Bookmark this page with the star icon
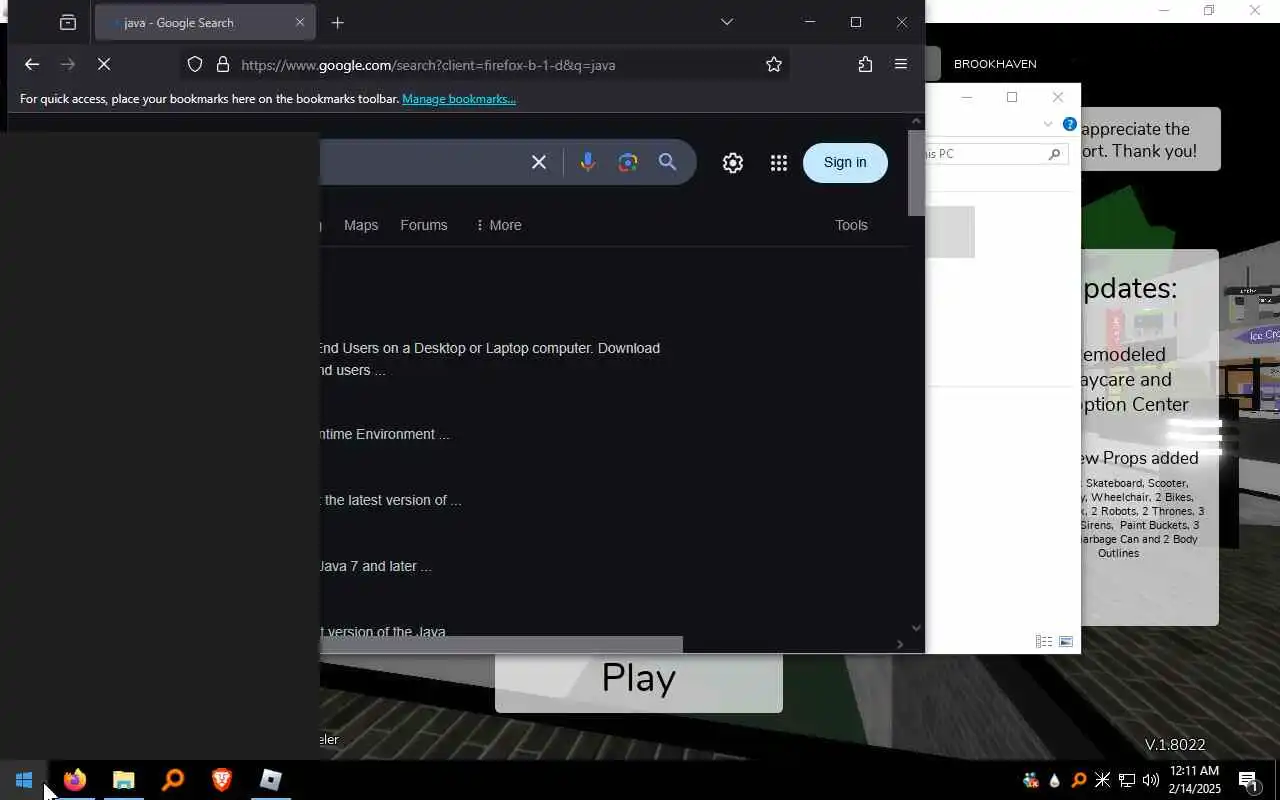1280x800 pixels. pos(774,64)
